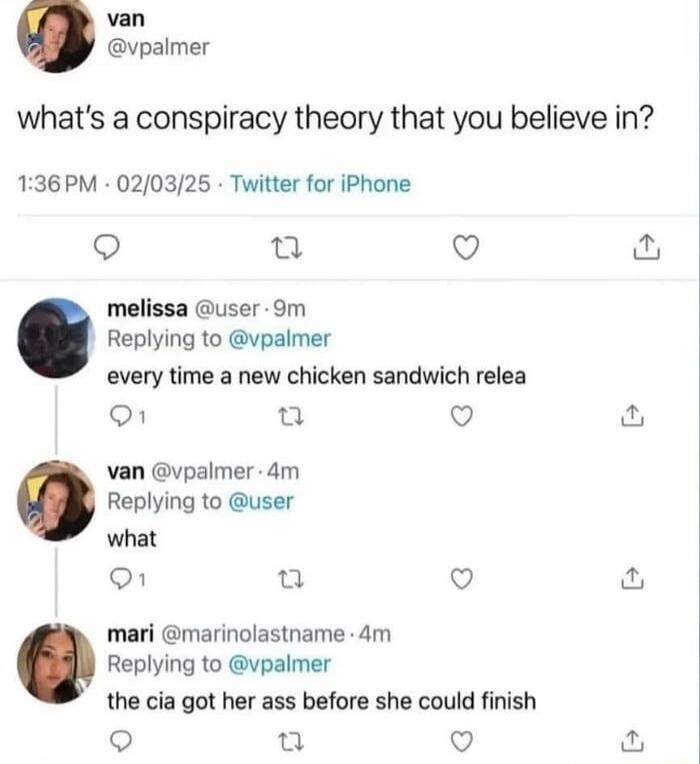This screenshot has width=700, height=764.
Task: Reply to mari's cia tweet
Action: point(116,741)
